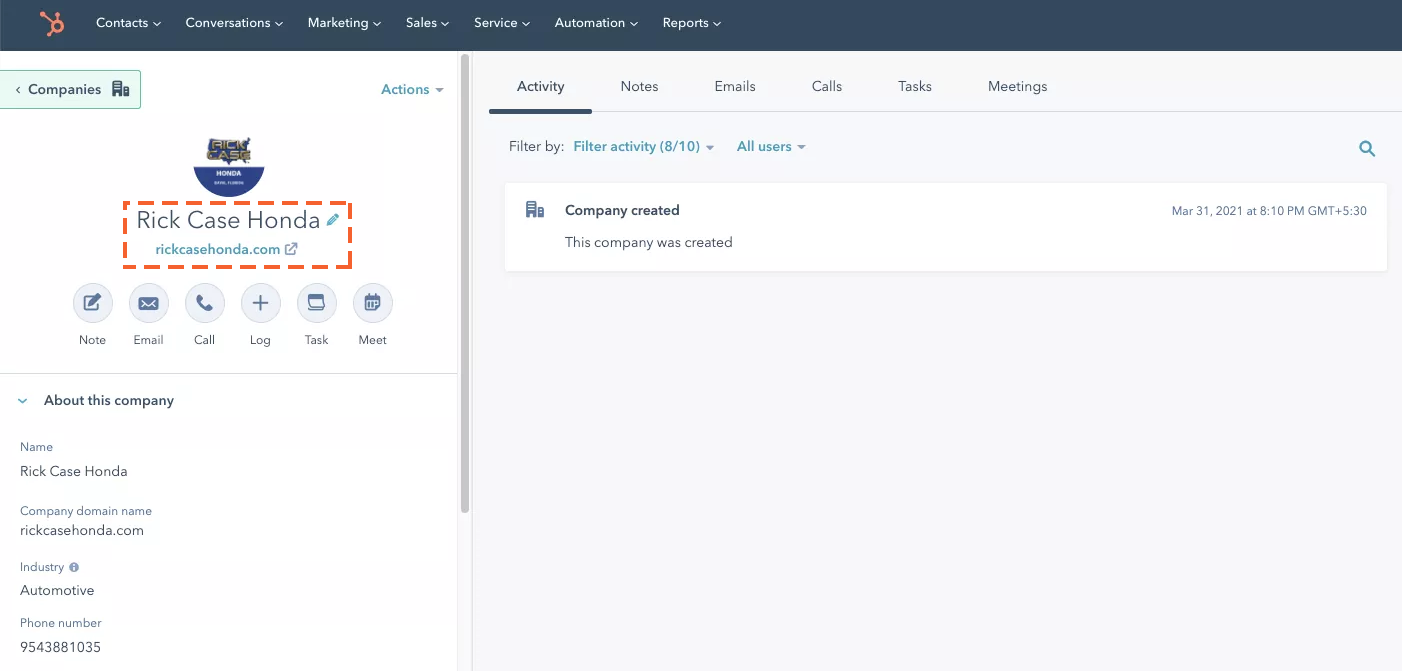Go back to Companies list
1402x671 pixels.
pos(70,89)
